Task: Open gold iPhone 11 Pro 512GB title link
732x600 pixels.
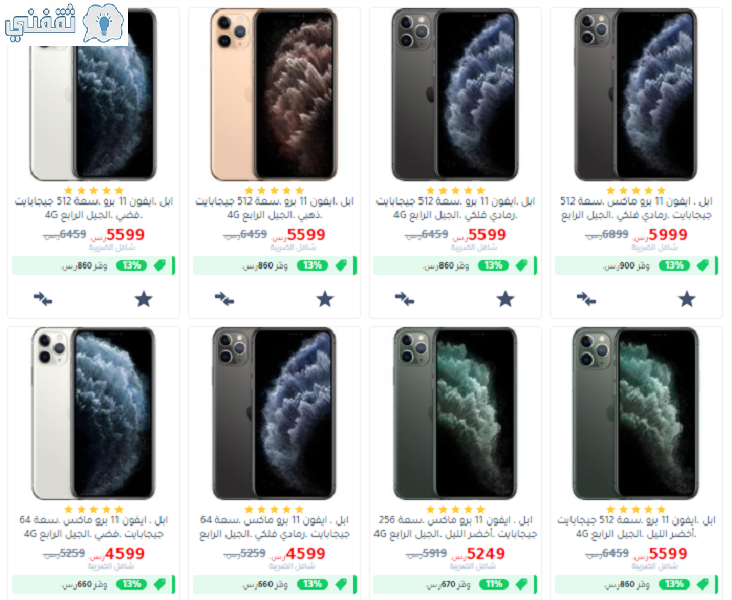Action: pyautogui.click(x=274, y=208)
